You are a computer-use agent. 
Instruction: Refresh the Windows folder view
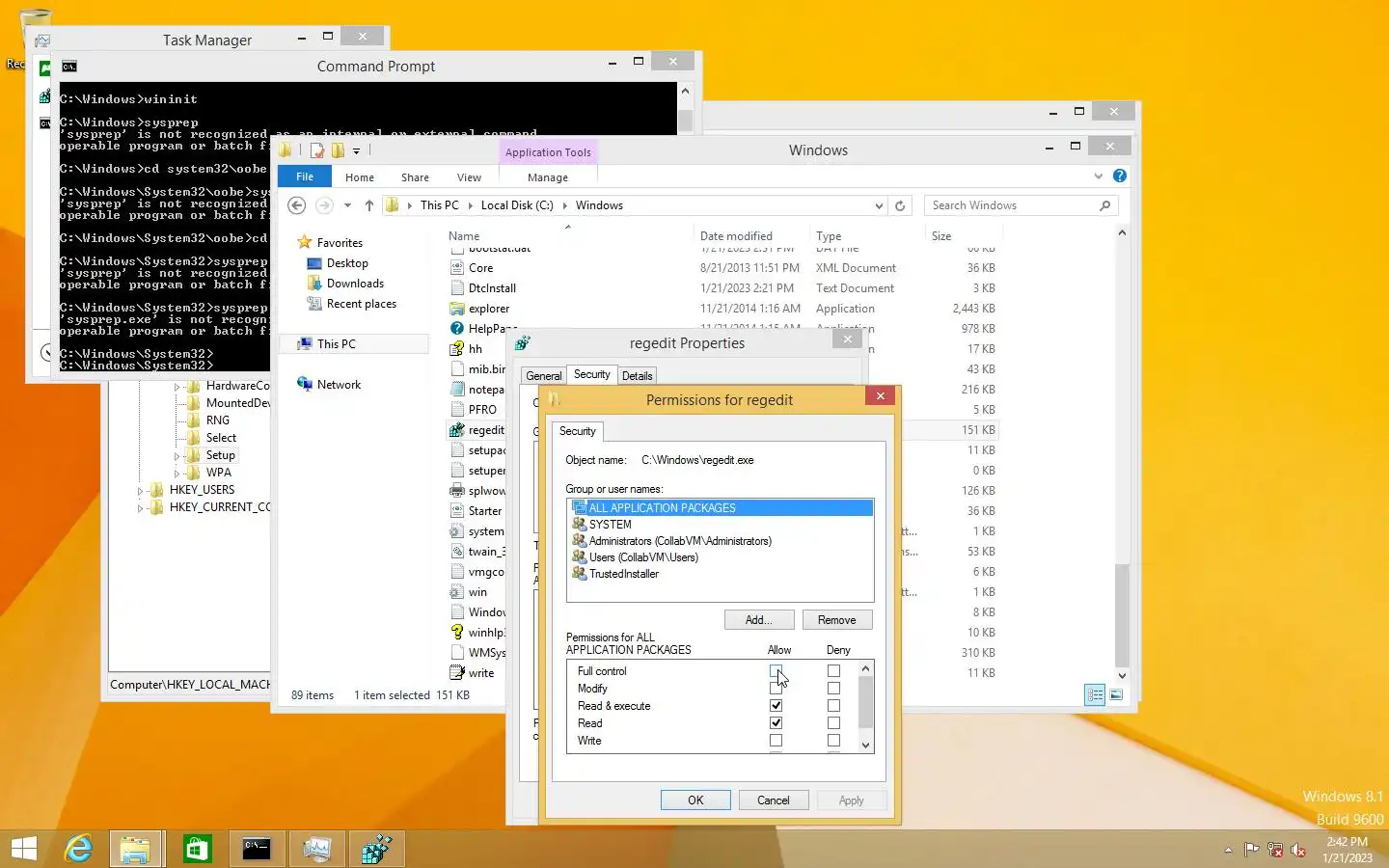(900, 205)
